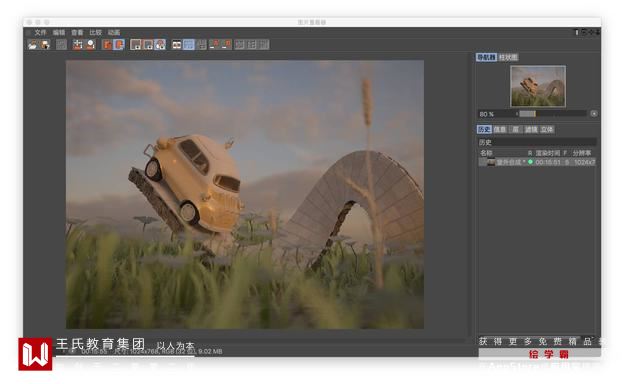Screen dimensions: 640x384
Task: Click the first of three grey end icons
Action: [x=240, y=44]
